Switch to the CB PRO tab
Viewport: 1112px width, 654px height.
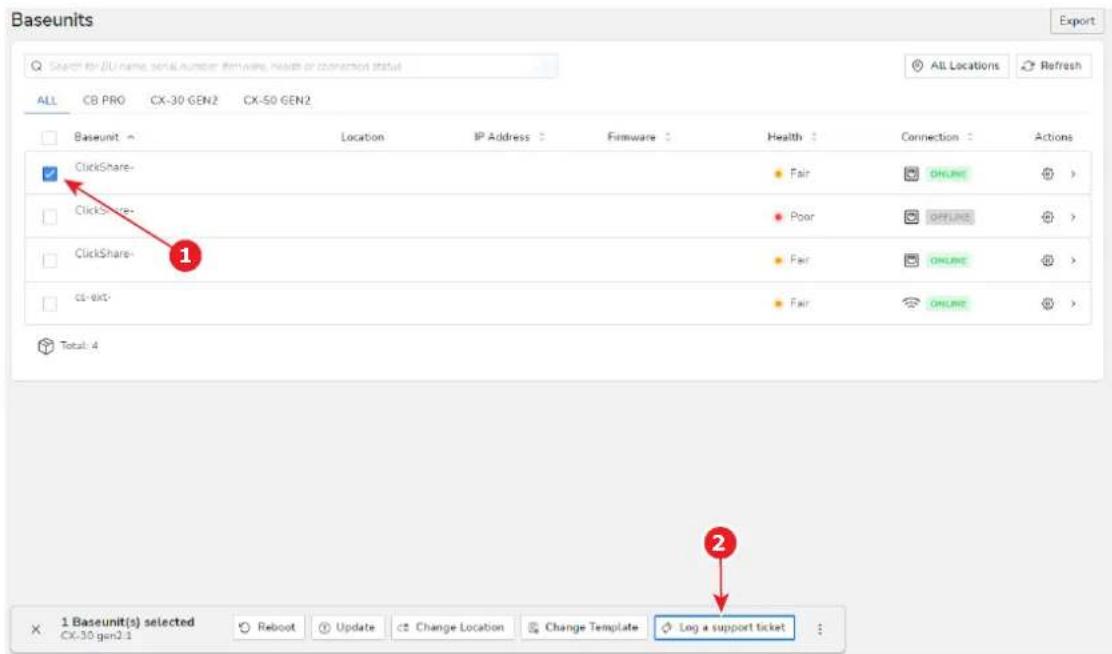pos(104,100)
